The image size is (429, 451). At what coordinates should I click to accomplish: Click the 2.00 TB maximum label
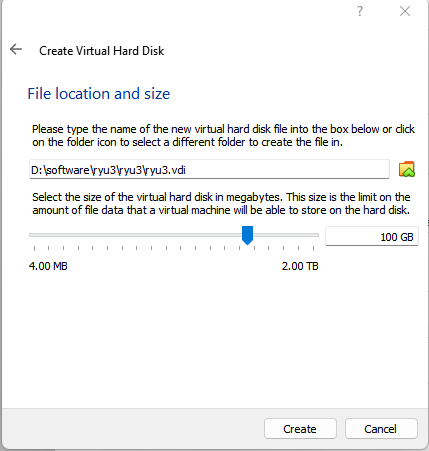[x=300, y=266]
